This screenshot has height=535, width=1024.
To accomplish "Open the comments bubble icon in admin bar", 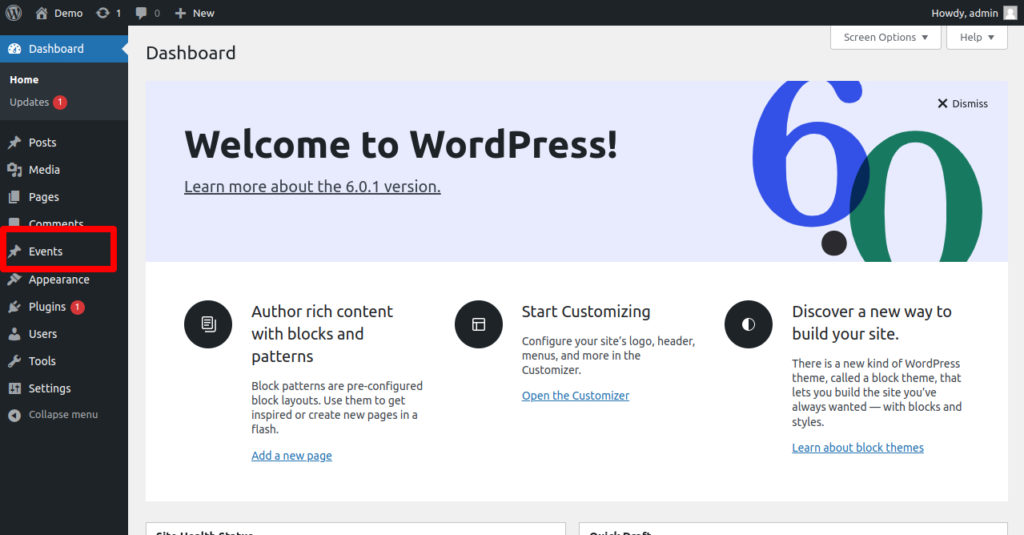I will pyautogui.click(x=141, y=13).
